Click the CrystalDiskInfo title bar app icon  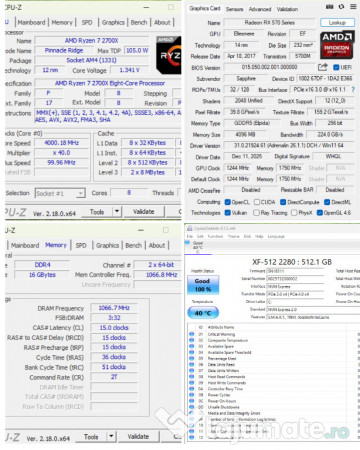(x=190, y=228)
